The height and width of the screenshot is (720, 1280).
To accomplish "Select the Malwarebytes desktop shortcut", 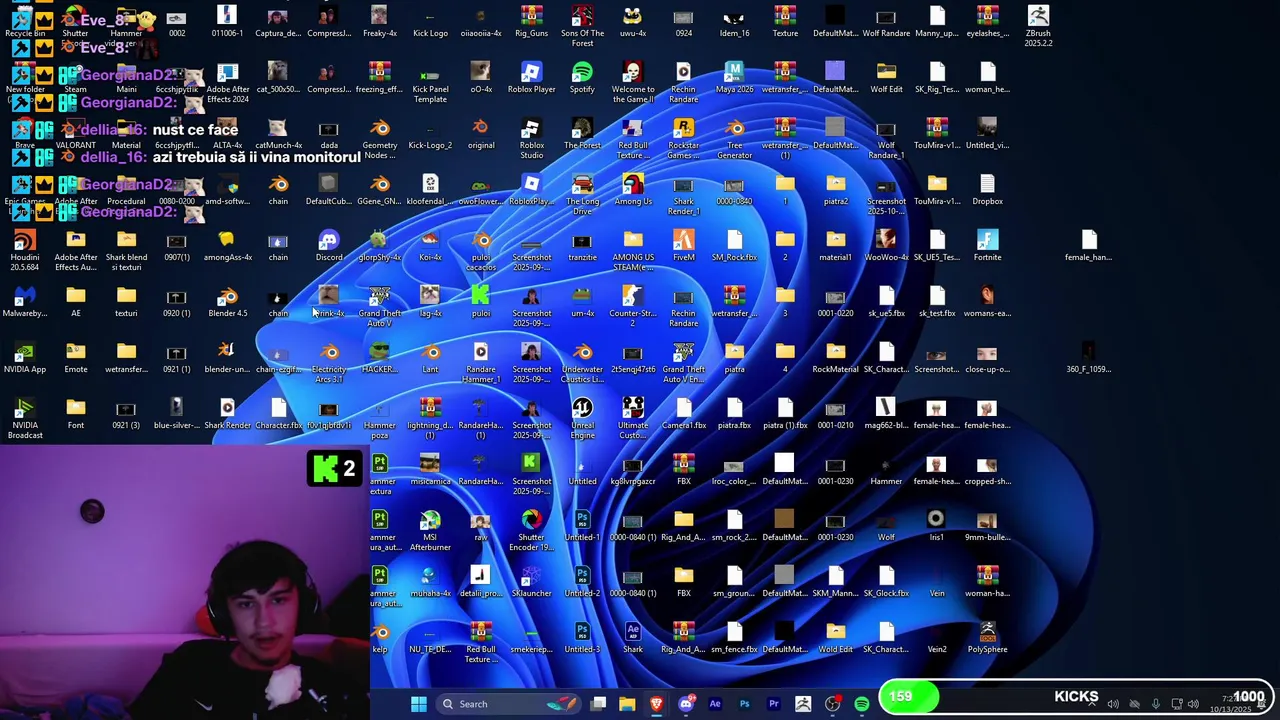I will [x=24, y=302].
